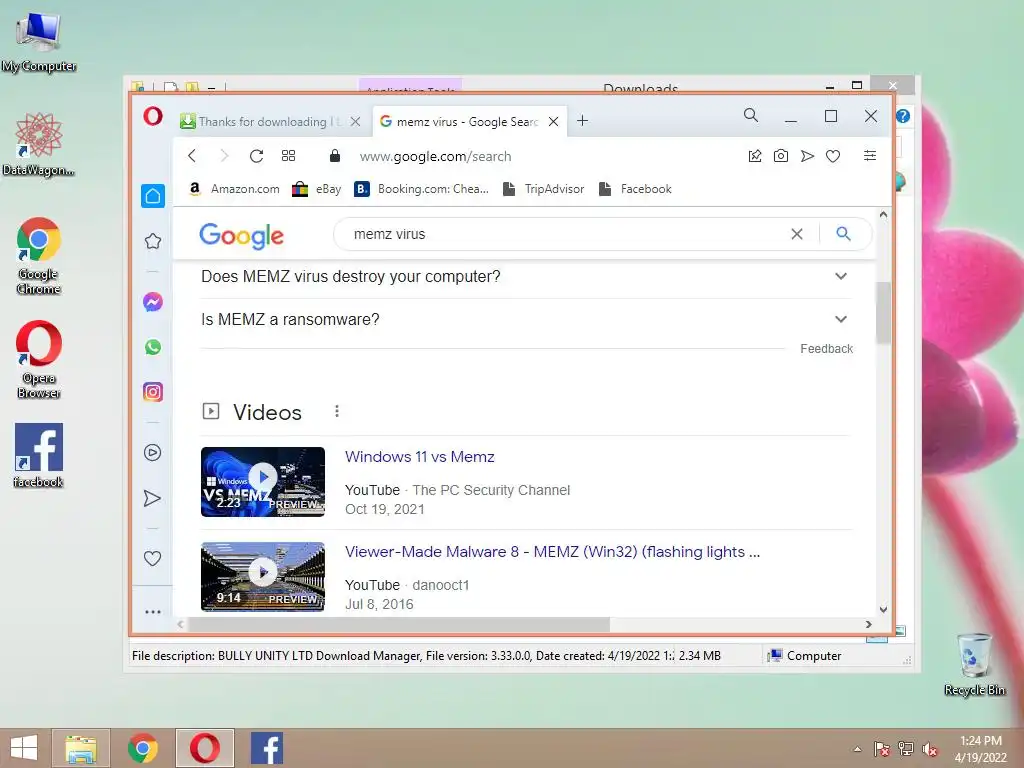Open Opera sidebar Home button
Viewport: 1024px width, 768px height.
click(x=153, y=196)
